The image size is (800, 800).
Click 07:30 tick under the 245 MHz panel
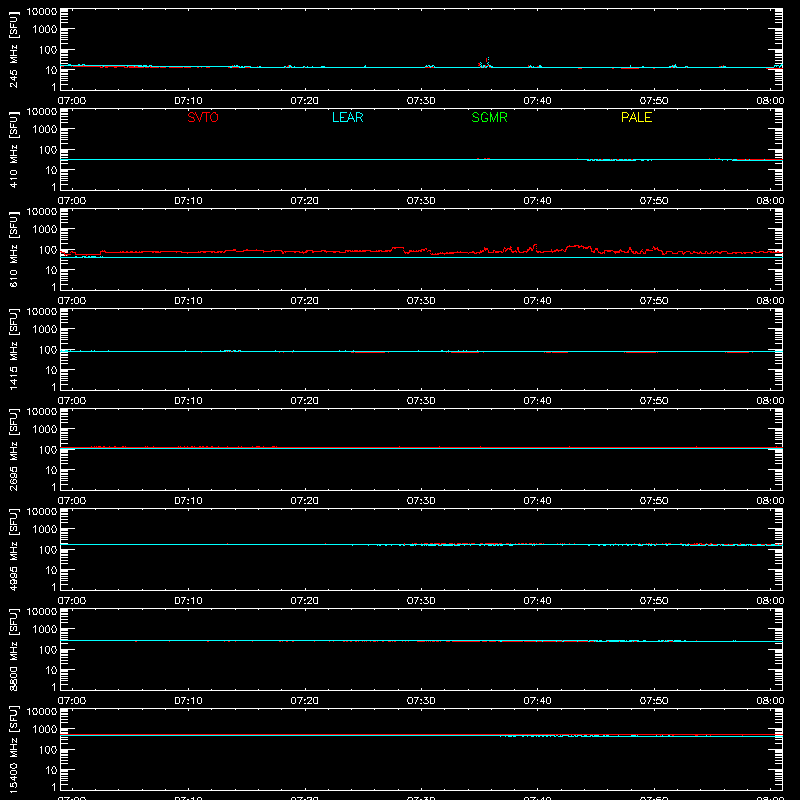coord(421,101)
